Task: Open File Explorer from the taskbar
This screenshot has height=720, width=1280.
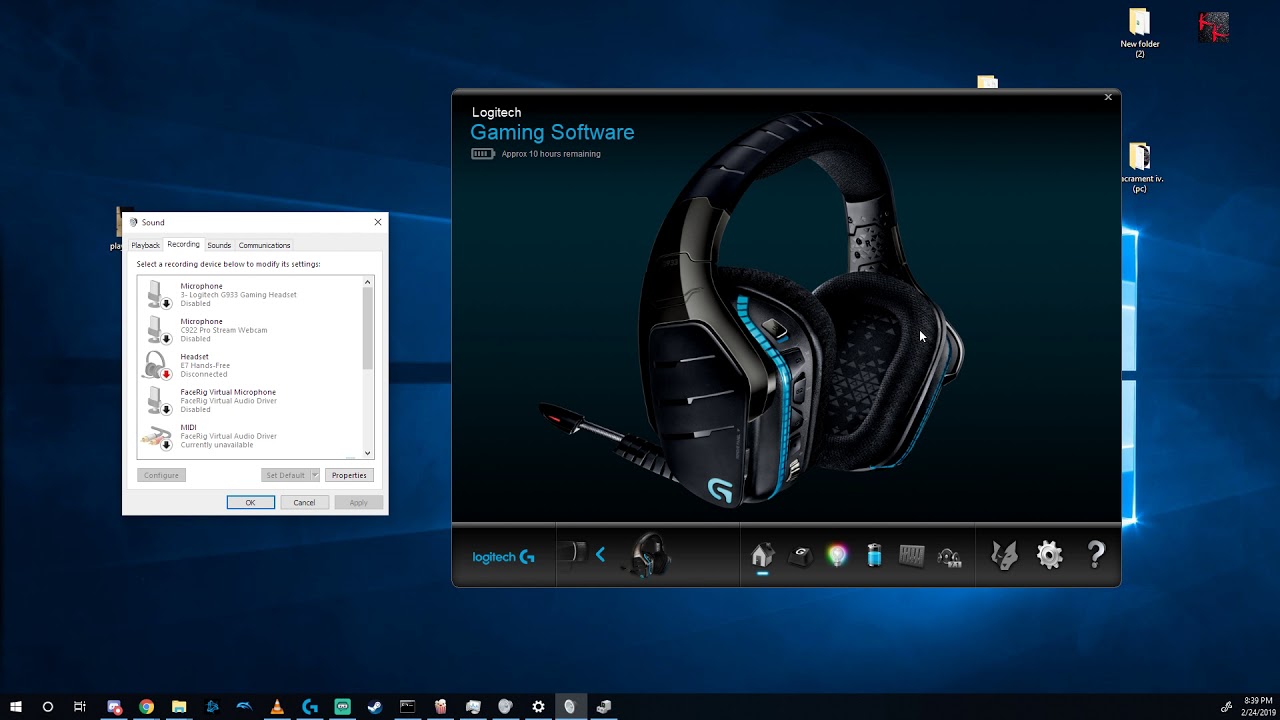Action: (x=179, y=706)
